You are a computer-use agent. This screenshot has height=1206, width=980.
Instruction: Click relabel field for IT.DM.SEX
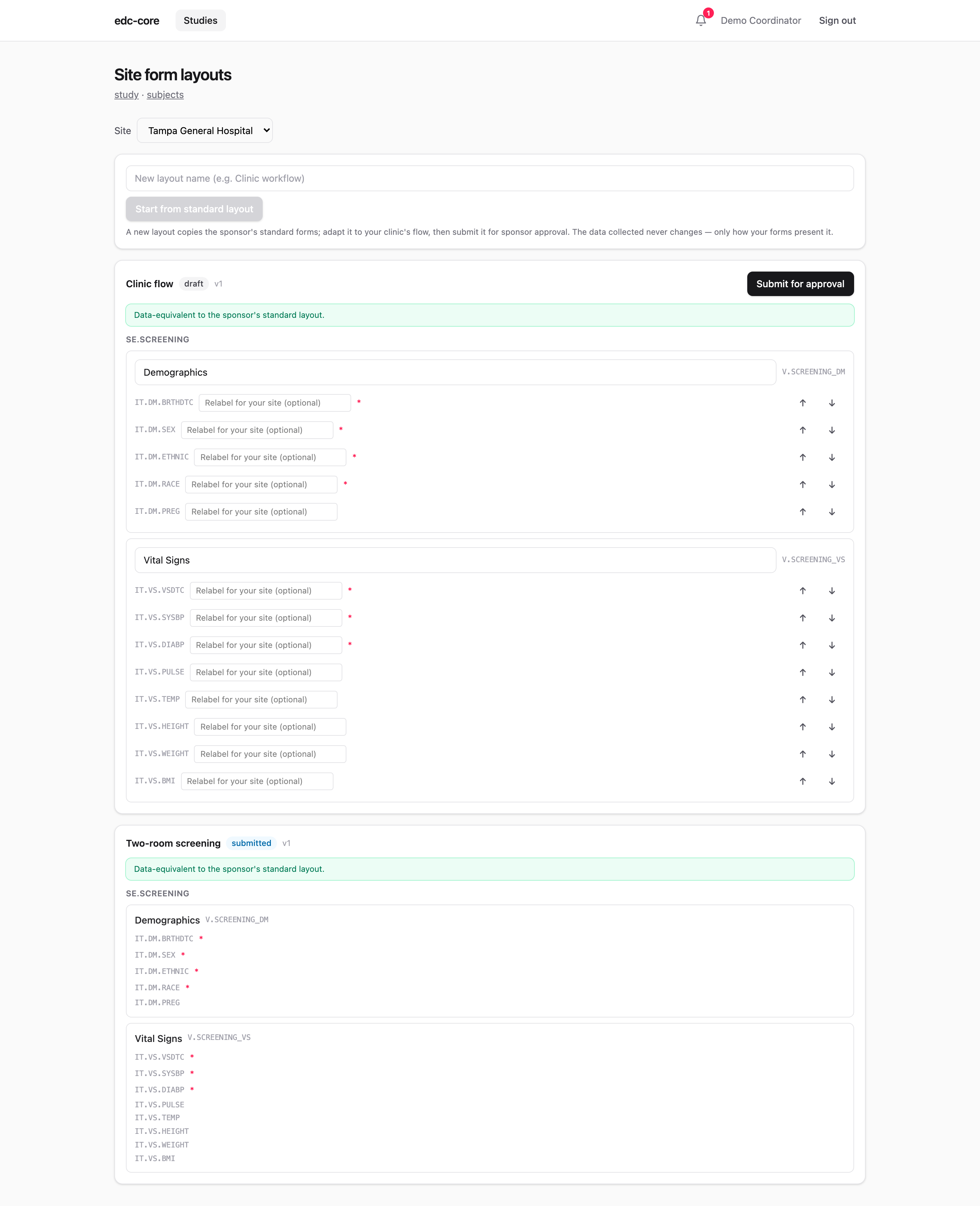(x=257, y=430)
